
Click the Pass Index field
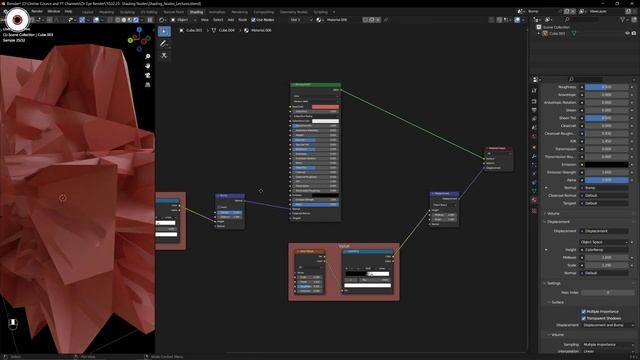607,292
